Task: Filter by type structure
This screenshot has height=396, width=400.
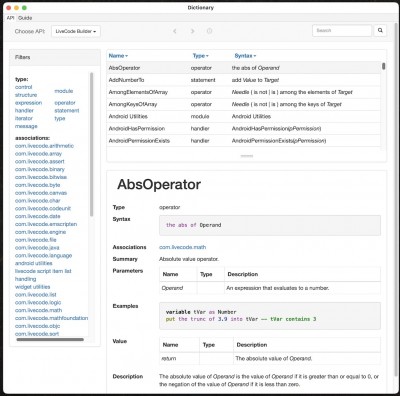Action: (26, 95)
